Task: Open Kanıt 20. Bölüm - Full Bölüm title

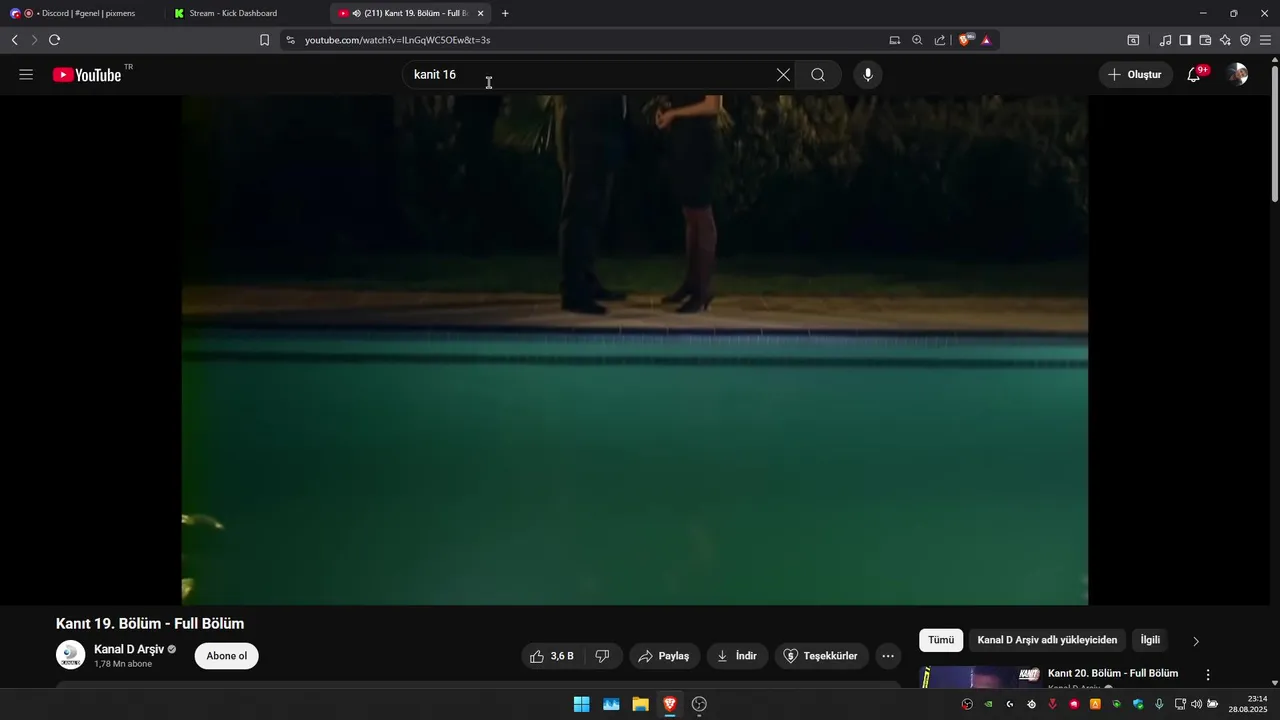Action: 1113,673
